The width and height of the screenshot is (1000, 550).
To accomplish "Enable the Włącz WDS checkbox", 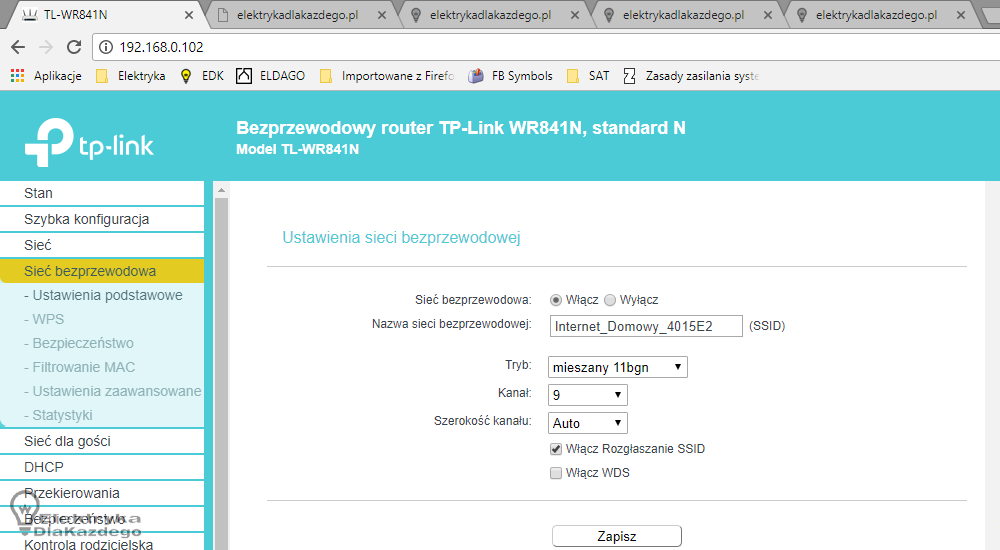I will [556, 473].
